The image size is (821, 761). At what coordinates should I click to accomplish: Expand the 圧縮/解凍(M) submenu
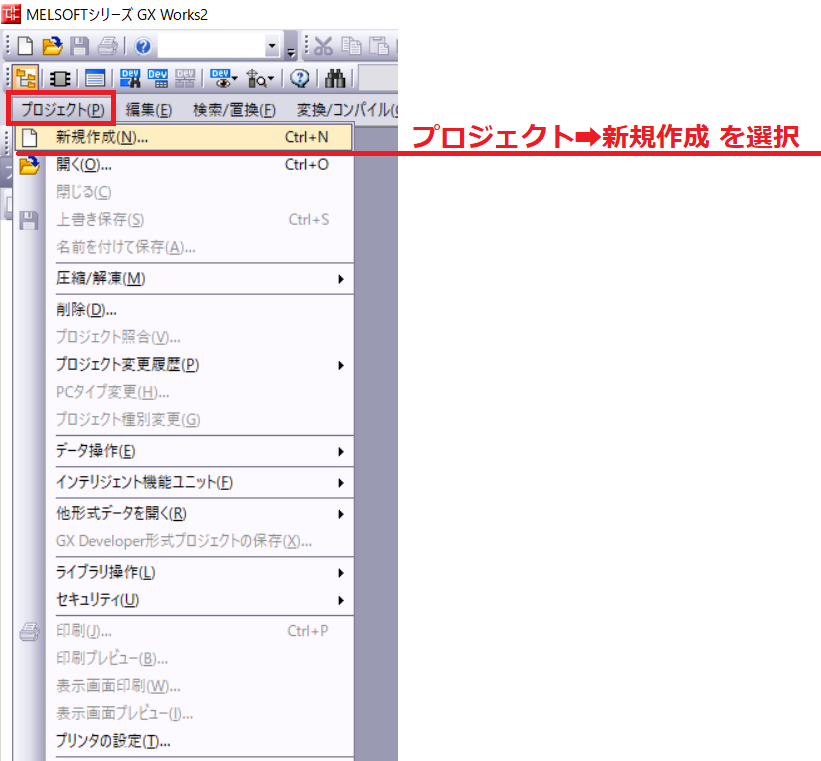pos(184,278)
